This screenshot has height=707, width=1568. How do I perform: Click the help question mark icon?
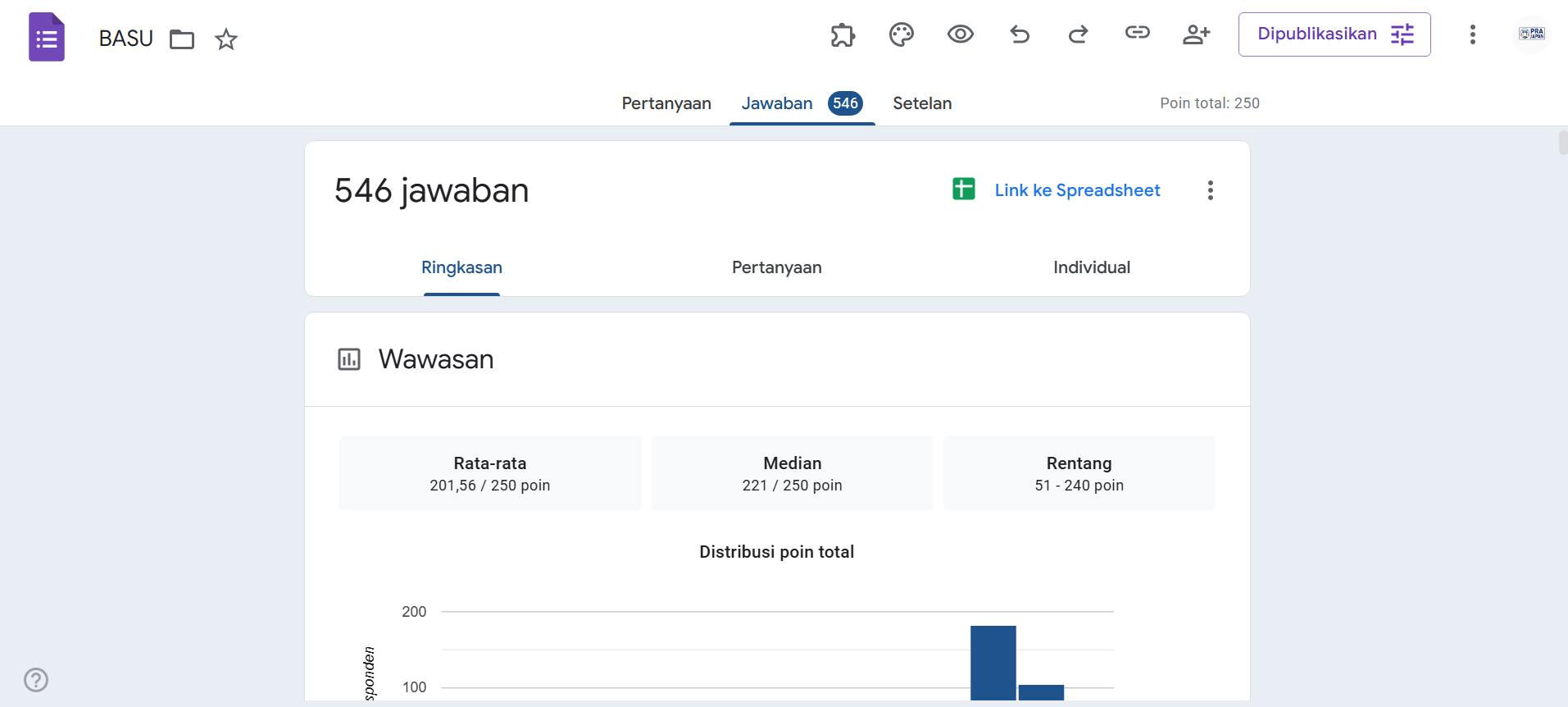pos(36,680)
